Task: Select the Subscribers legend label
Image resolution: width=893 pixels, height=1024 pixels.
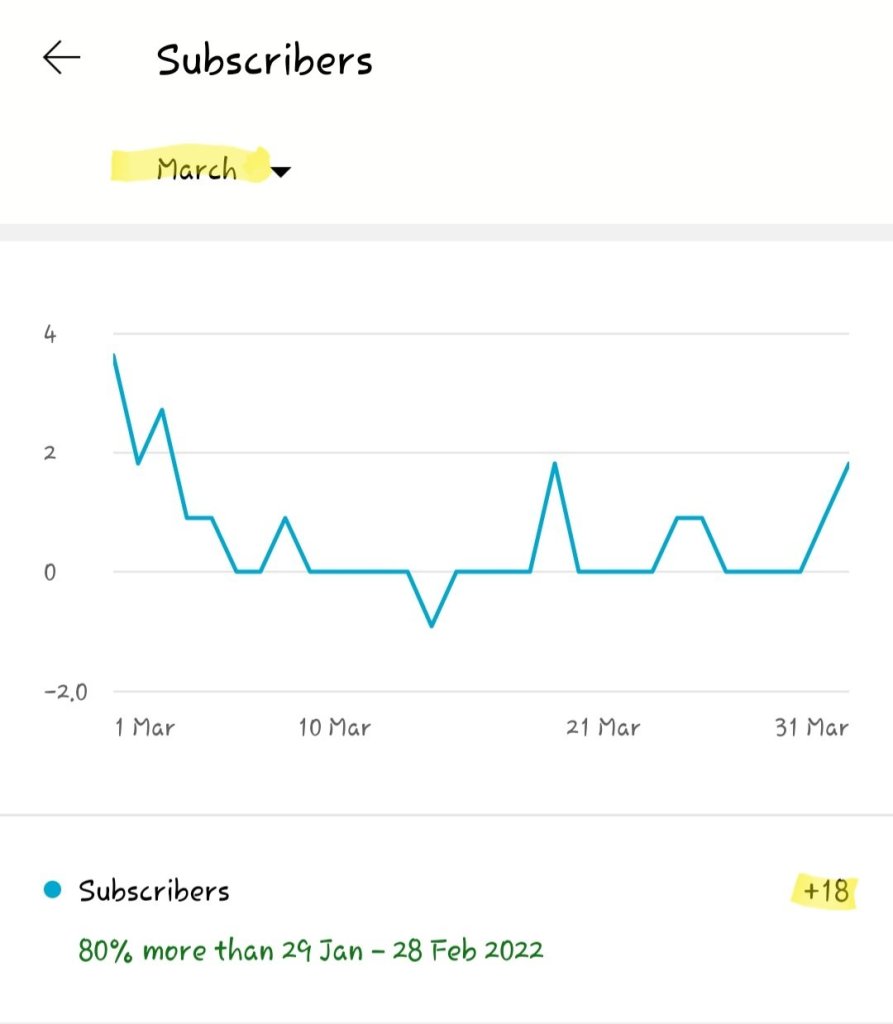Action: click(154, 890)
